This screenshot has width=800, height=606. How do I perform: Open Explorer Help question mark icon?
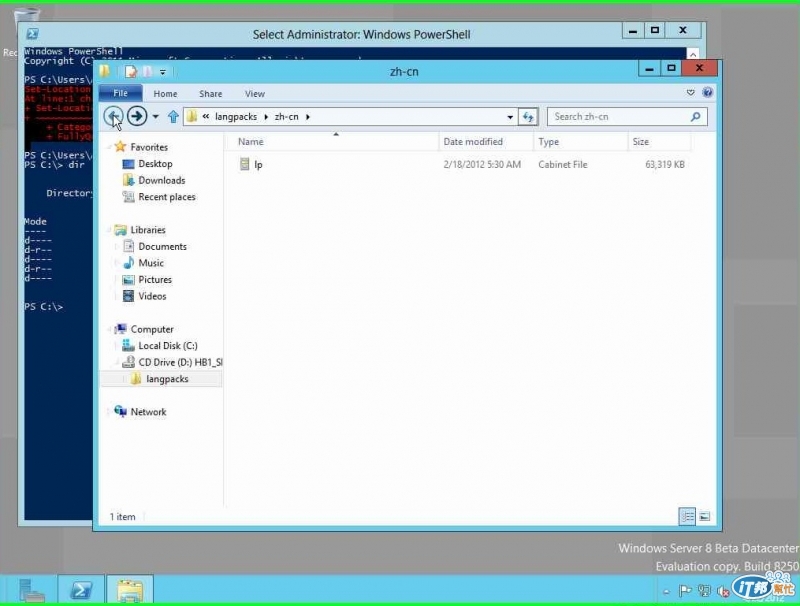point(707,92)
